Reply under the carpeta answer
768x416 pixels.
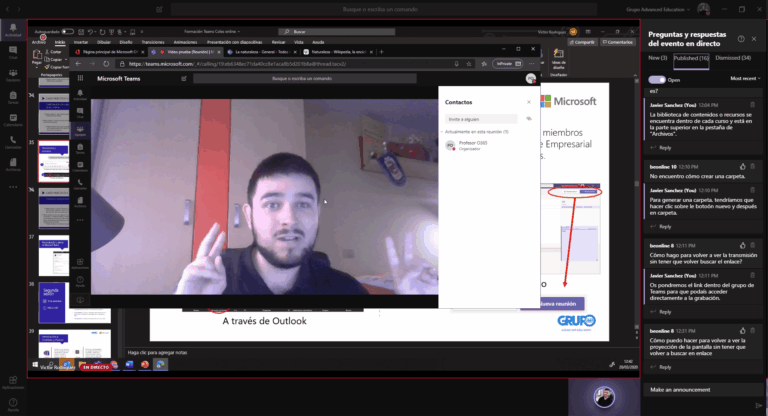click(661, 226)
